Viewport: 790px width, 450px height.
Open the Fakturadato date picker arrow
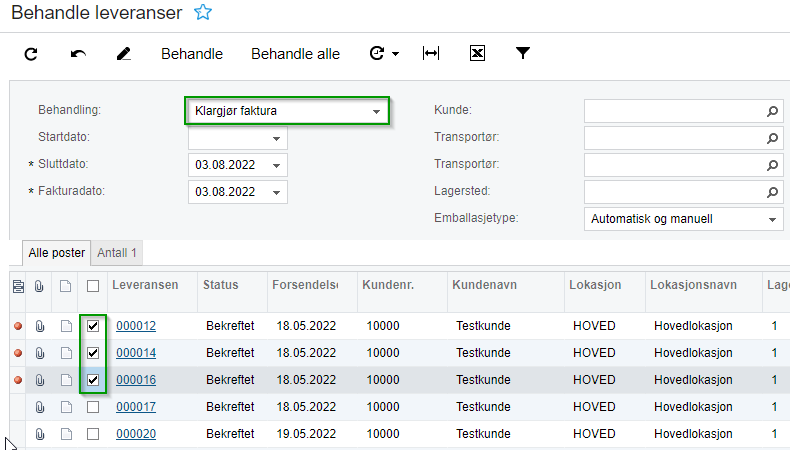point(276,192)
